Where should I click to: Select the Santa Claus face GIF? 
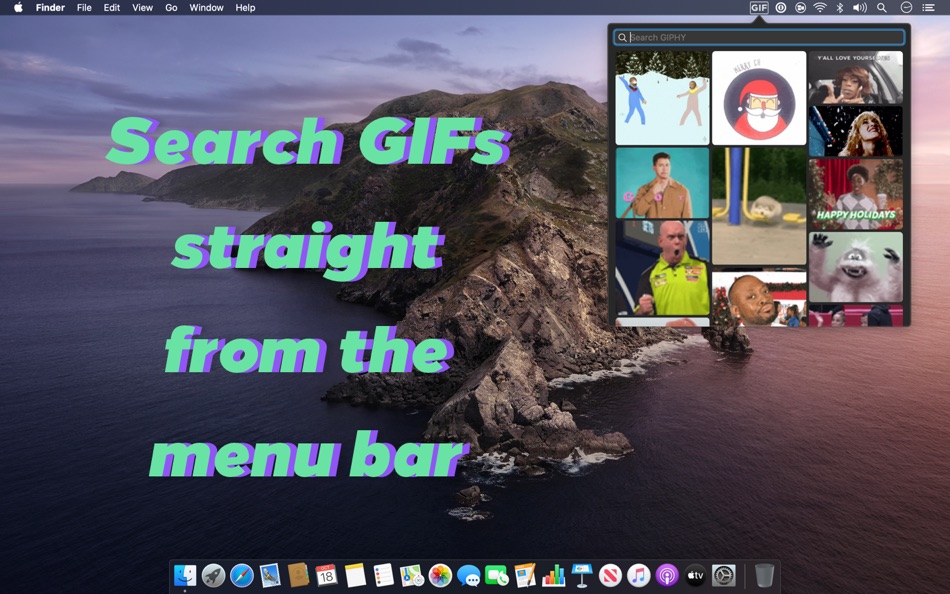[759, 98]
